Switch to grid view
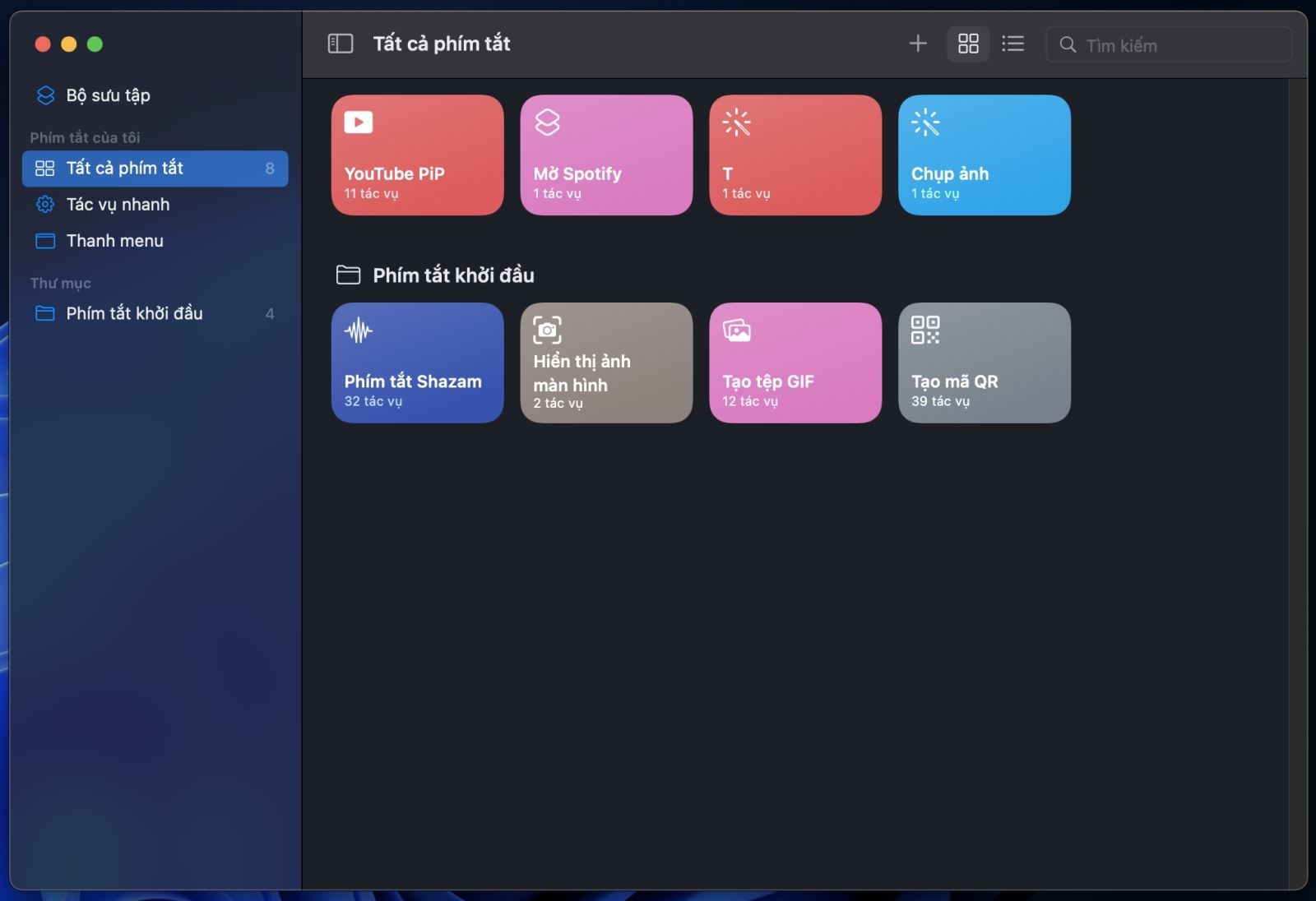The width and height of the screenshot is (1316, 901). pos(968,44)
